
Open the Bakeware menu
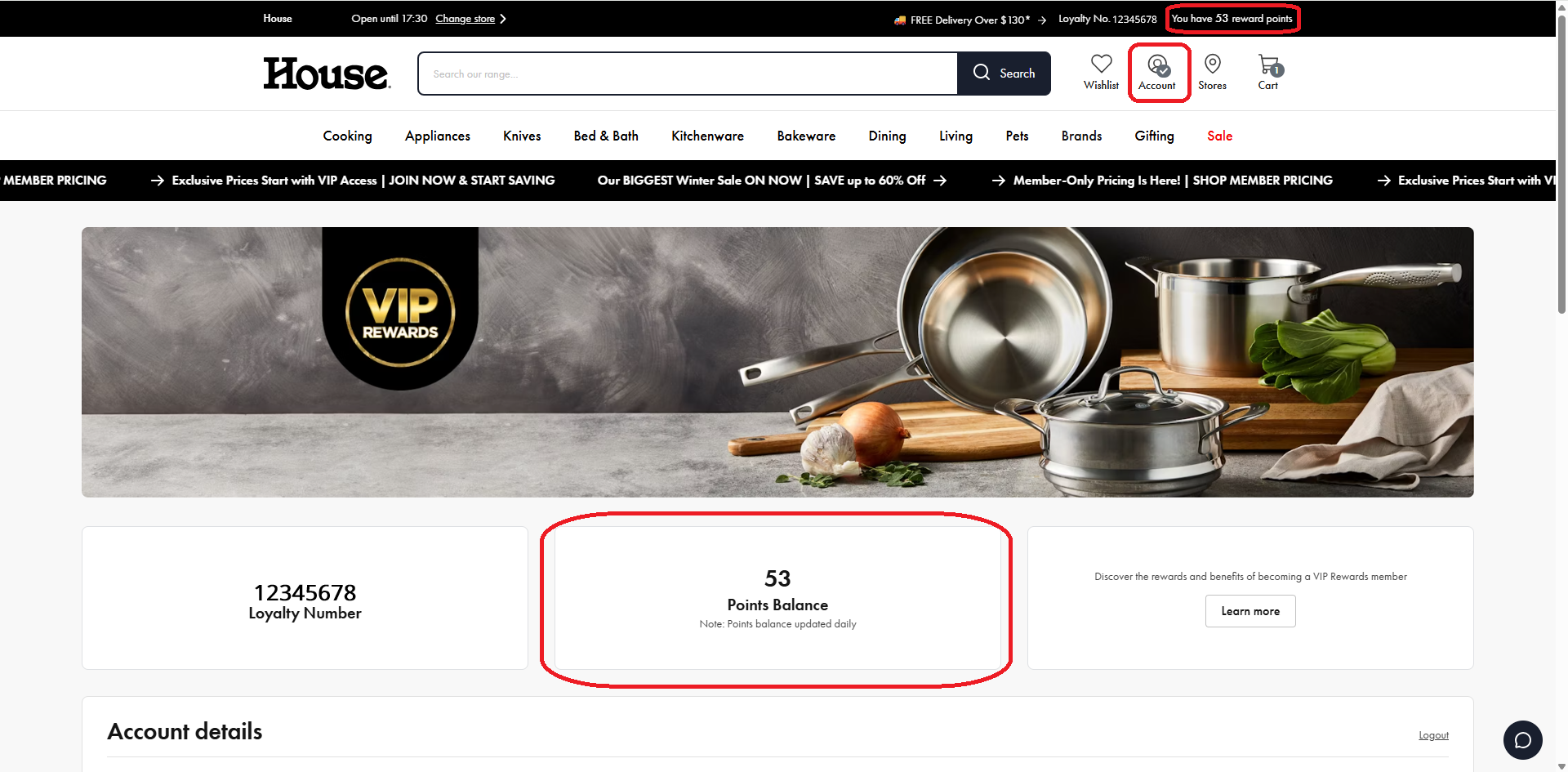coord(806,136)
